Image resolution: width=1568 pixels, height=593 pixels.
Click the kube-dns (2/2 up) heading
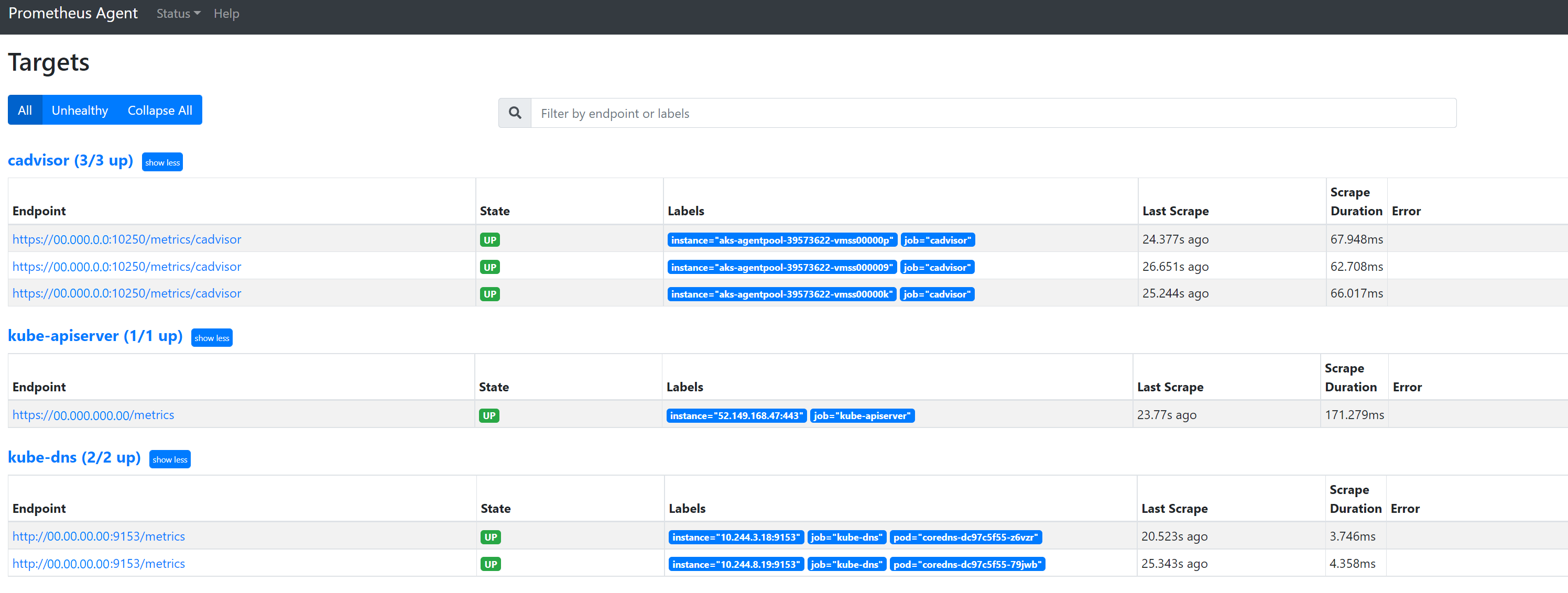[x=74, y=457]
